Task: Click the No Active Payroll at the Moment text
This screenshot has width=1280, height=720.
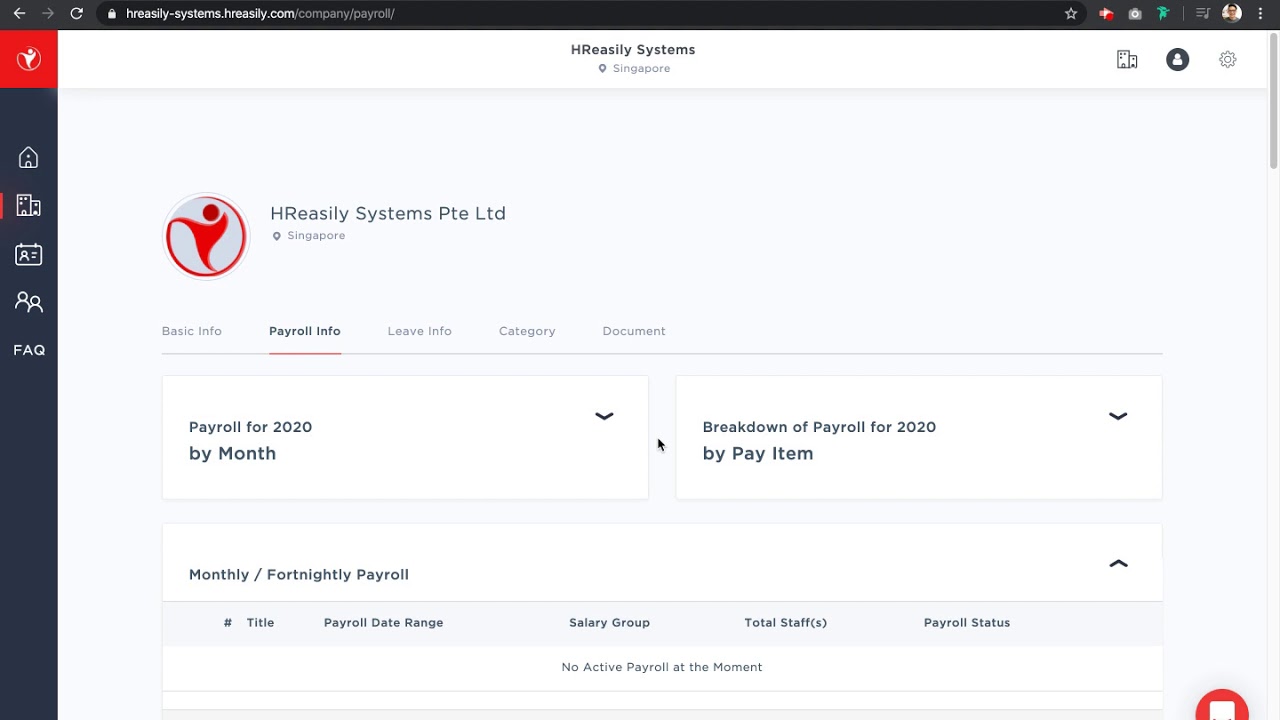Action: tap(662, 667)
